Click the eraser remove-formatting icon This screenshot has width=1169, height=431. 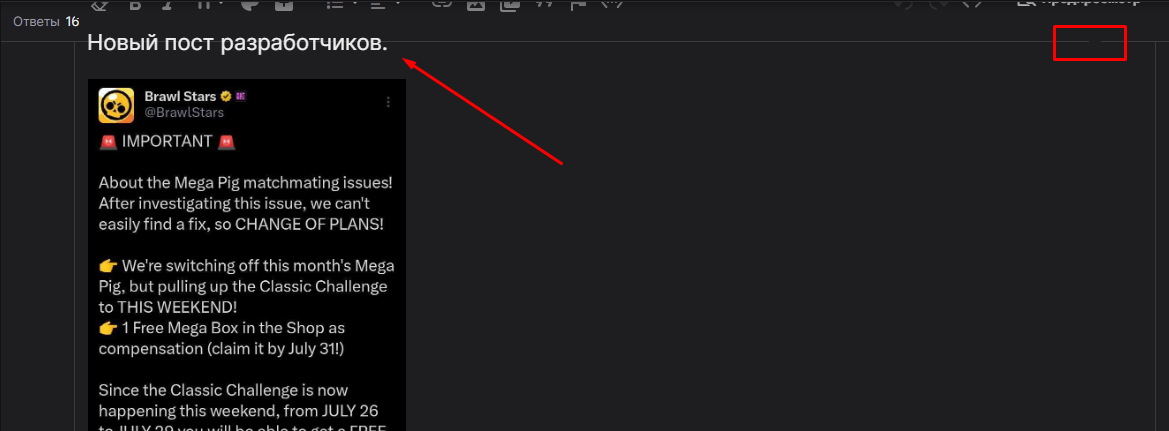tap(99, 4)
